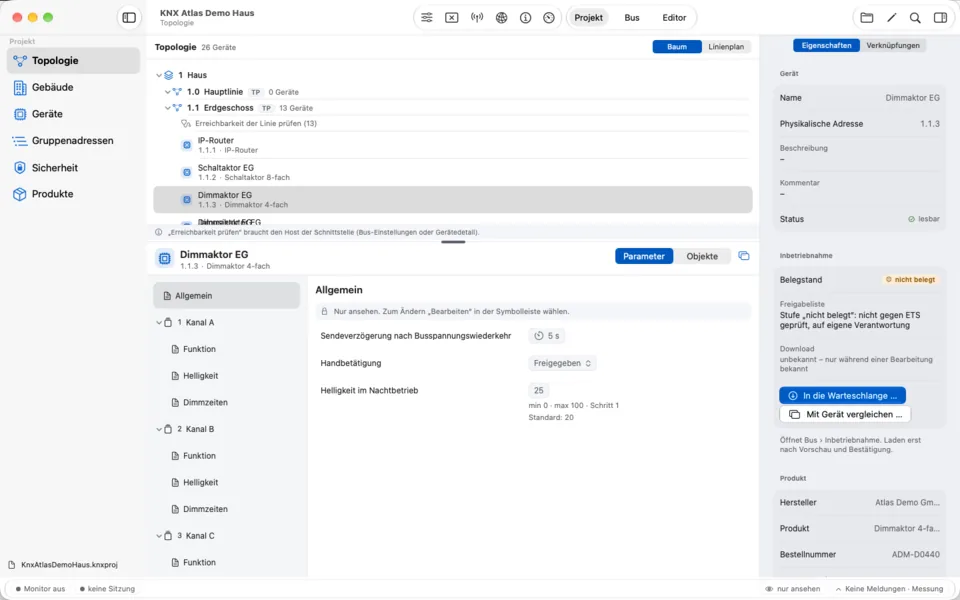Collapse the 1.1 Erdgeschoss chevron
Viewport: 960px width, 600px height.
(168, 108)
